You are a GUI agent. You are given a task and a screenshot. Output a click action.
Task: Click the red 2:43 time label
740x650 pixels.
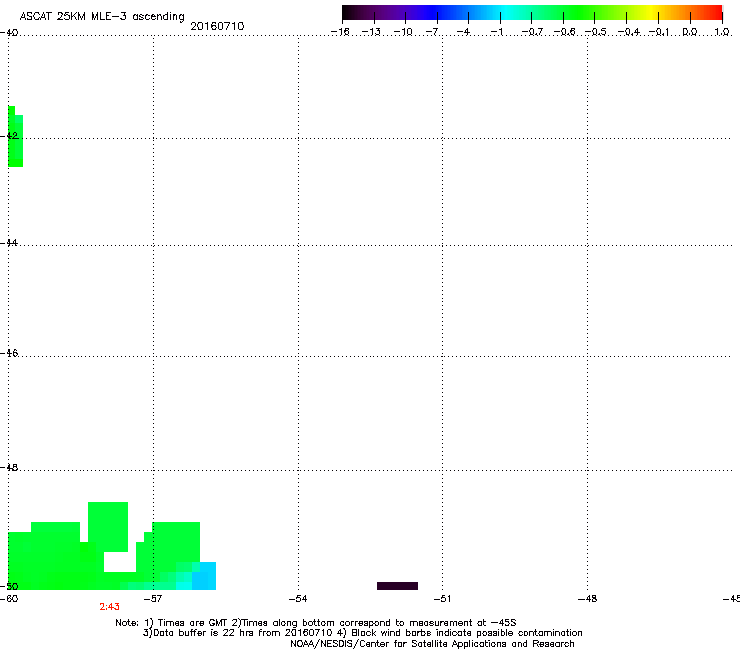point(109,607)
